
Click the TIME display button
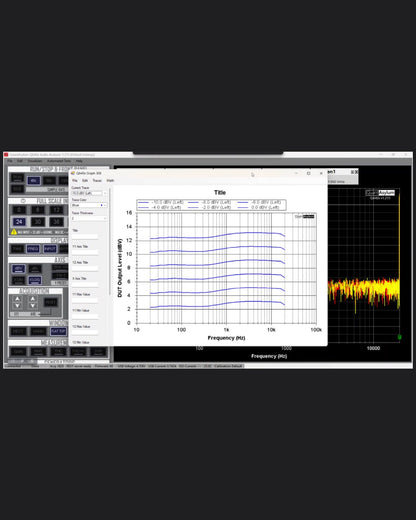click(17, 249)
